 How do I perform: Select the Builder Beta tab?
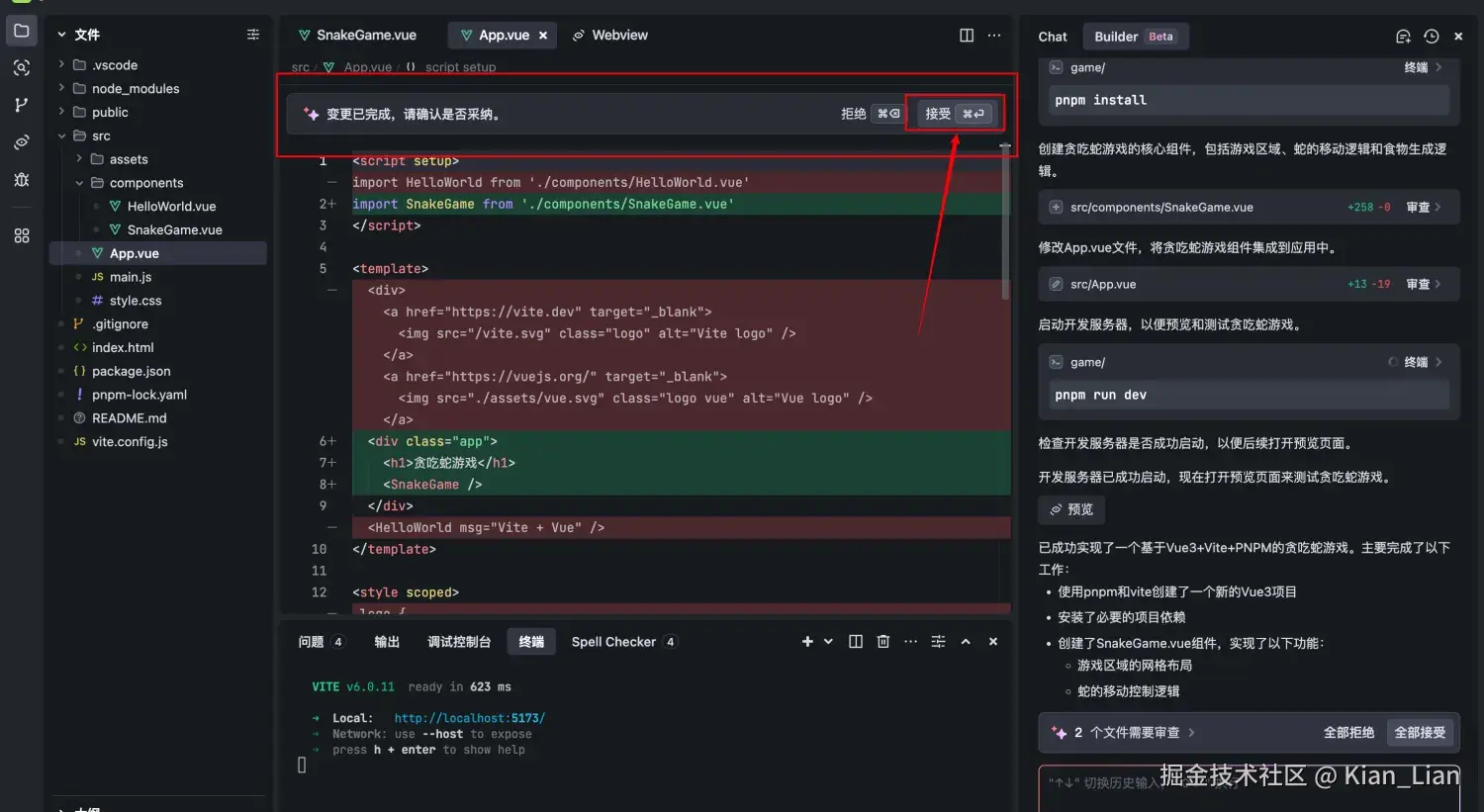(1135, 37)
